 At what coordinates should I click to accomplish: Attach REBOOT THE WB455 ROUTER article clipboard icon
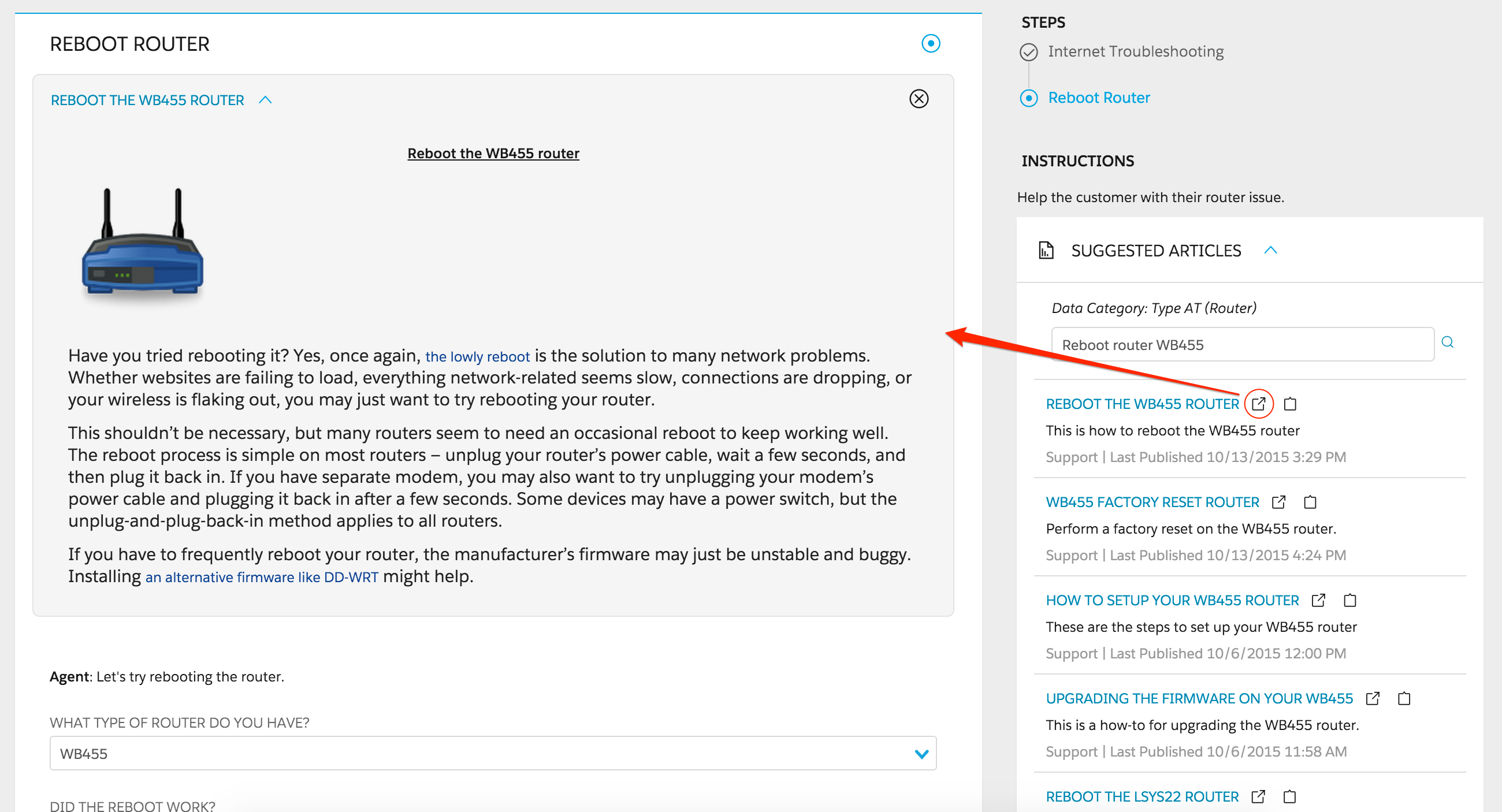[x=1290, y=403]
